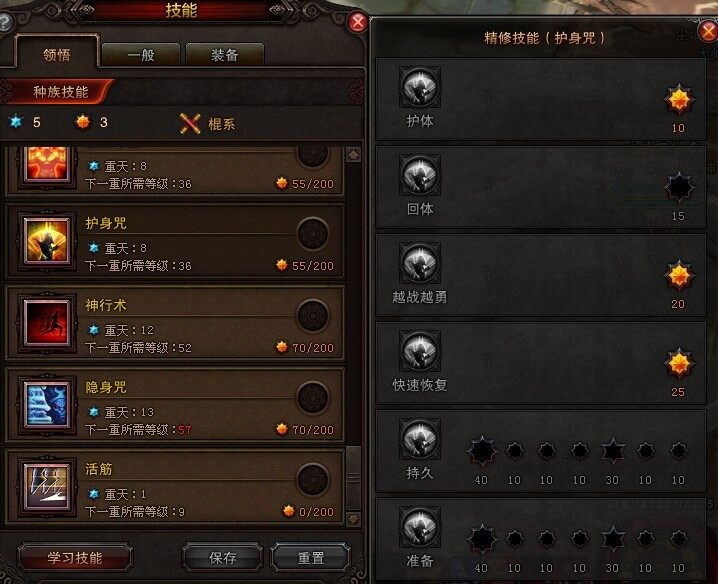Click the 快速恢复 refinement icon
This screenshot has height=584, width=718.
tap(420, 351)
